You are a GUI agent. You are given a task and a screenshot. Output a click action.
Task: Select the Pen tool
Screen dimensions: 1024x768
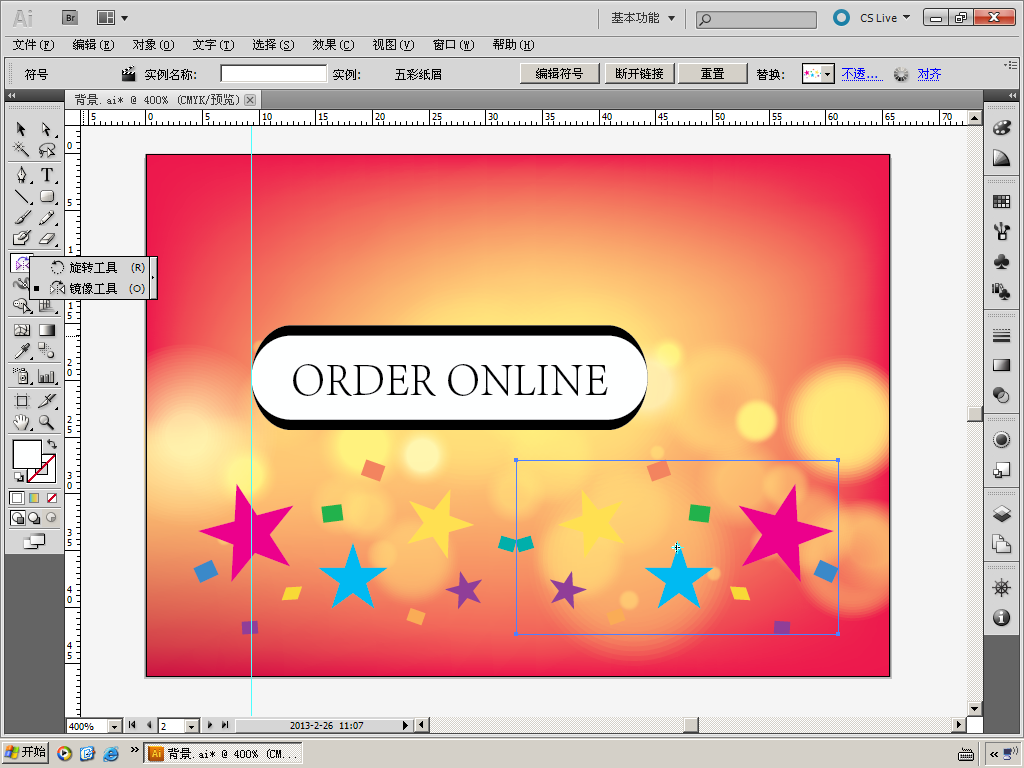pyautogui.click(x=21, y=174)
